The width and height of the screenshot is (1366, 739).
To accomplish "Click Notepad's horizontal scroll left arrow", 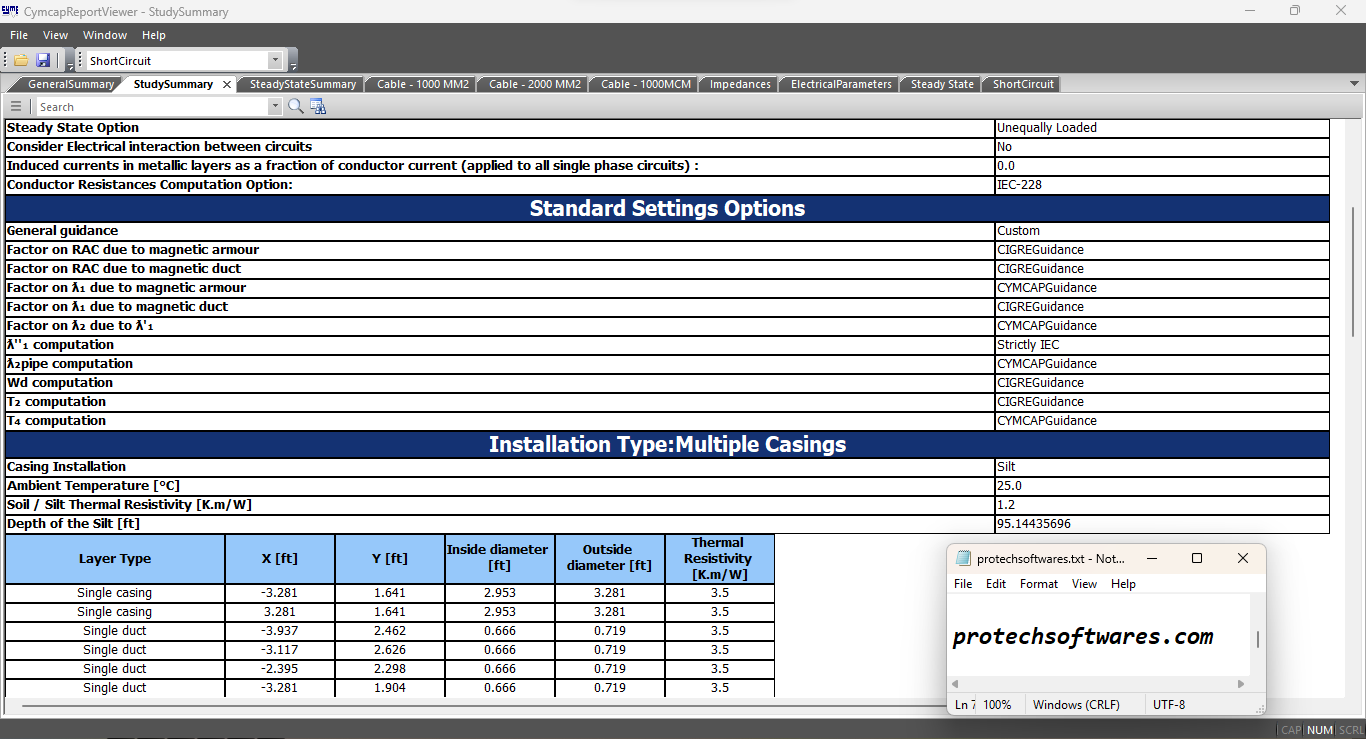I will (x=955, y=684).
